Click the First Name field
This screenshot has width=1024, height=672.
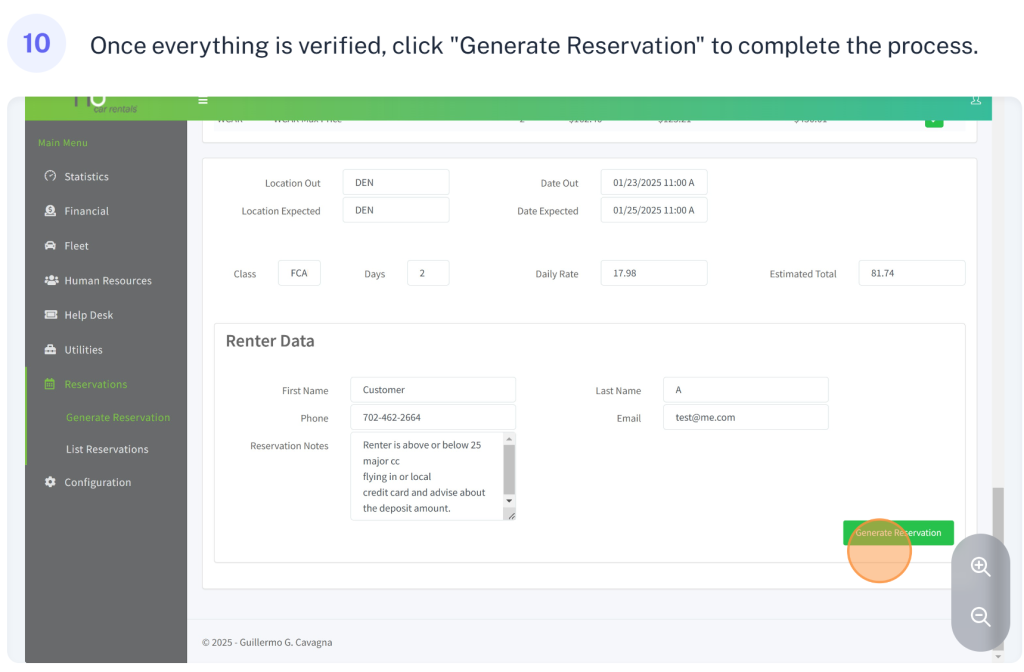432,390
